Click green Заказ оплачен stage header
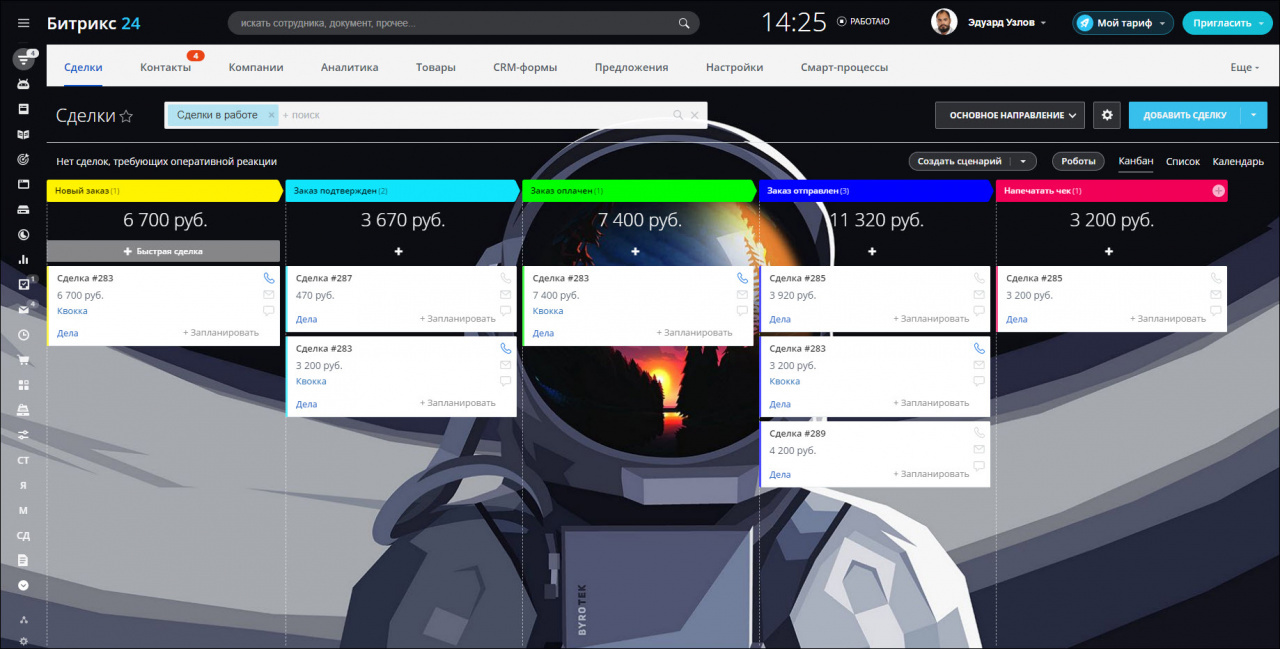The height and width of the screenshot is (649, 1280). click(638, 190)
